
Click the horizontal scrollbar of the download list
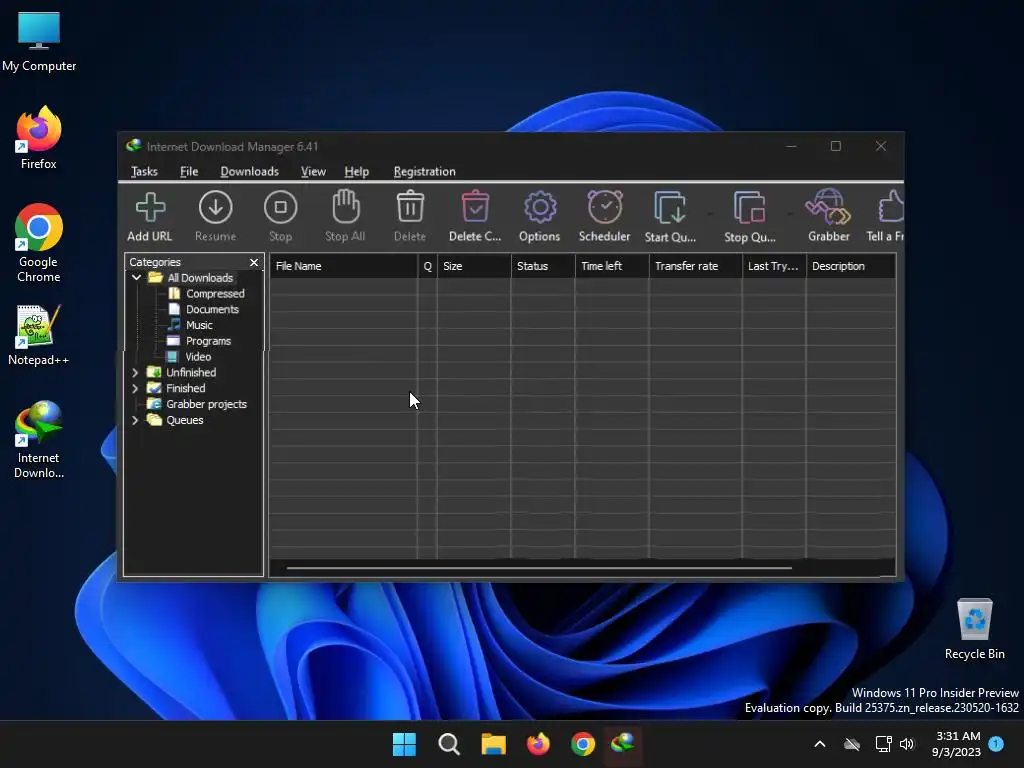coord(539,568)
